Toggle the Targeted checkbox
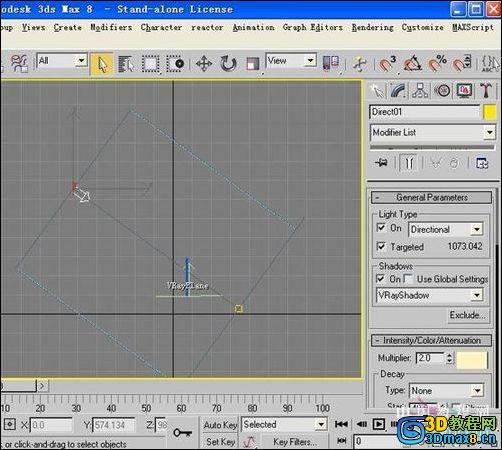 (381, 246)
